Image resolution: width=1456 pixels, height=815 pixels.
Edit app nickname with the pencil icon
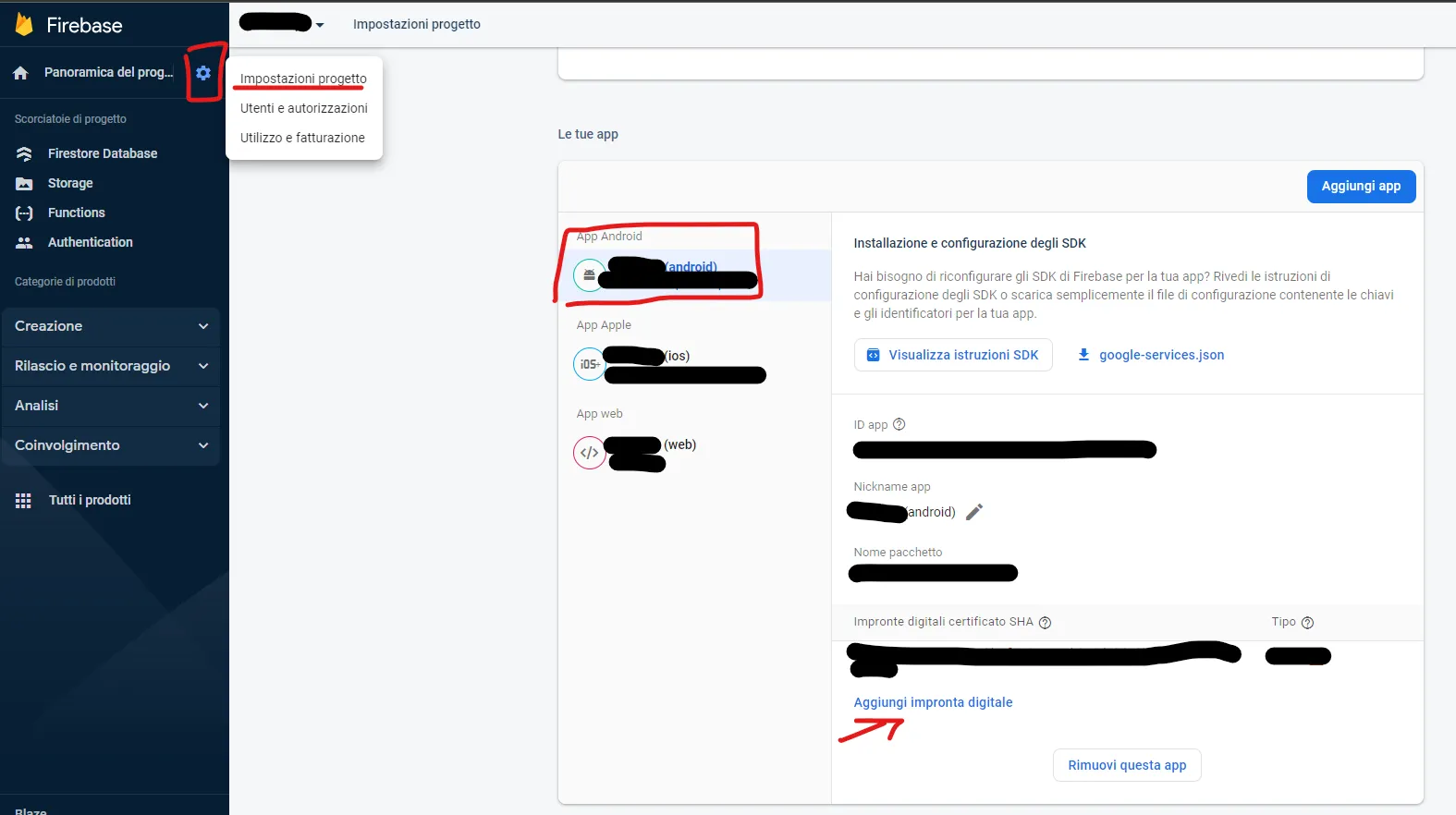974,512
